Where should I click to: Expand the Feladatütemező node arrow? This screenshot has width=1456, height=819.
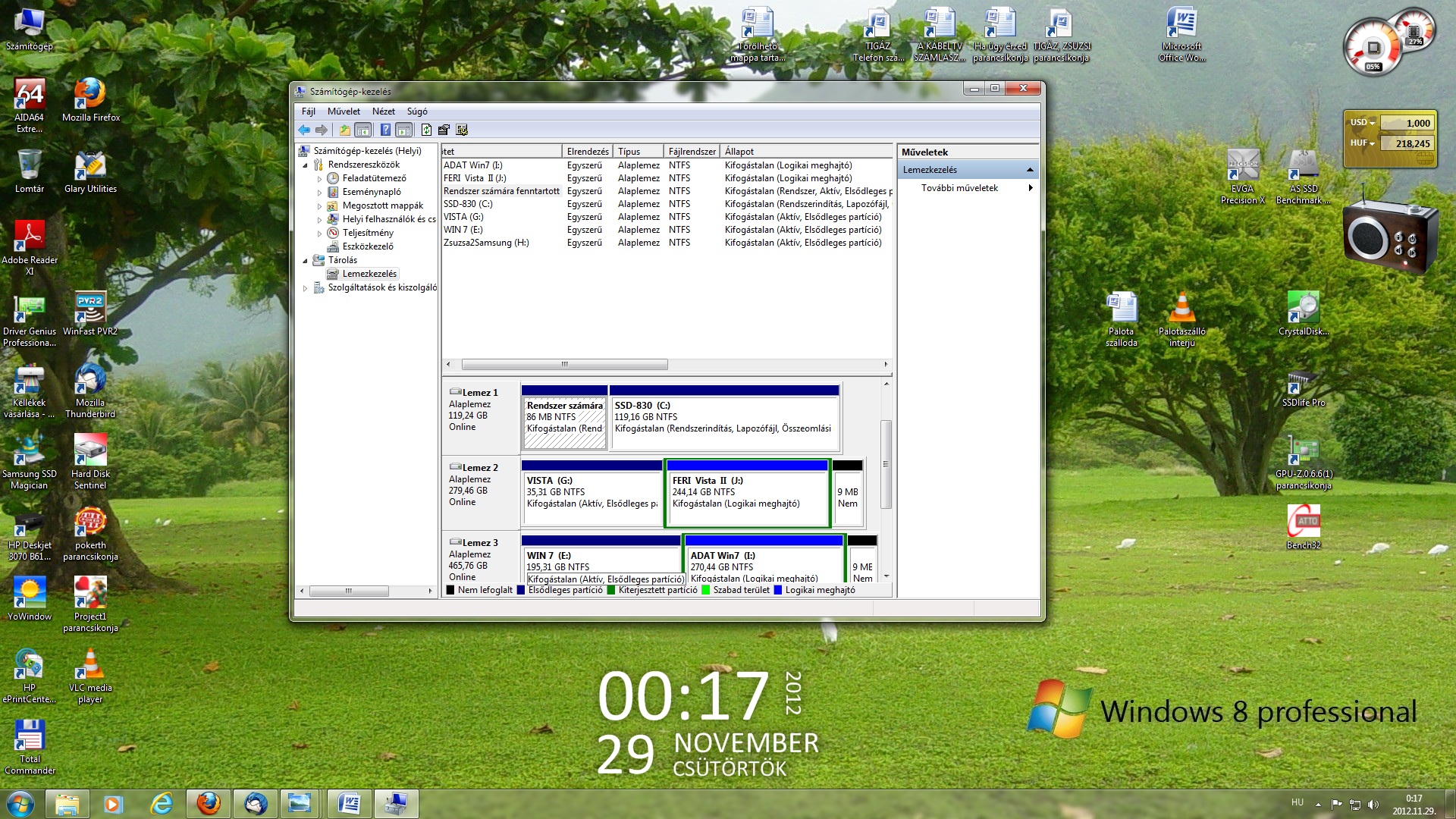click(x=319, y=178)
